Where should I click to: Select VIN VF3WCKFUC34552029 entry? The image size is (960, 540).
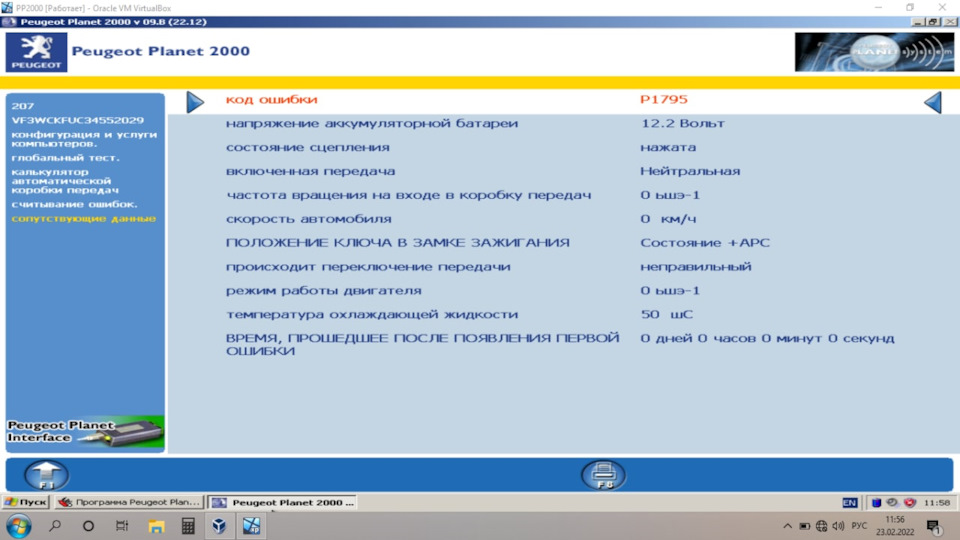[78, 120]
